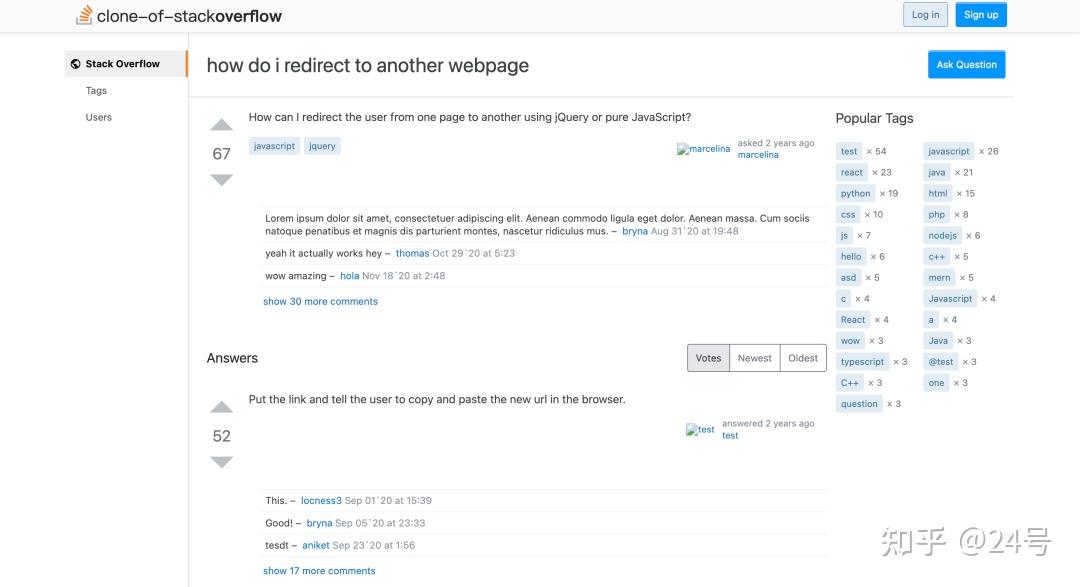1080x587 pixels.
Task: Click the Sign up button in the header
Action: click(980, 14)
